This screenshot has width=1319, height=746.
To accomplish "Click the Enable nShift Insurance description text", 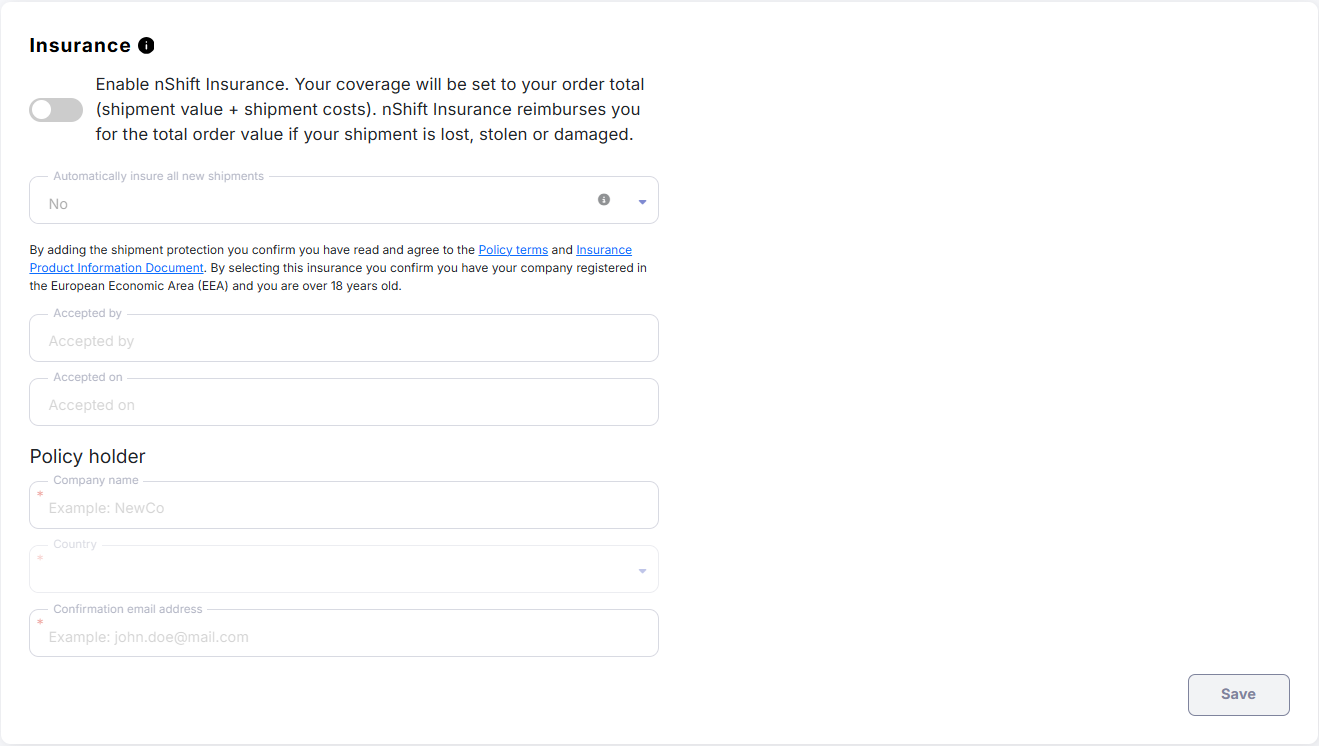I will (370, 110).
